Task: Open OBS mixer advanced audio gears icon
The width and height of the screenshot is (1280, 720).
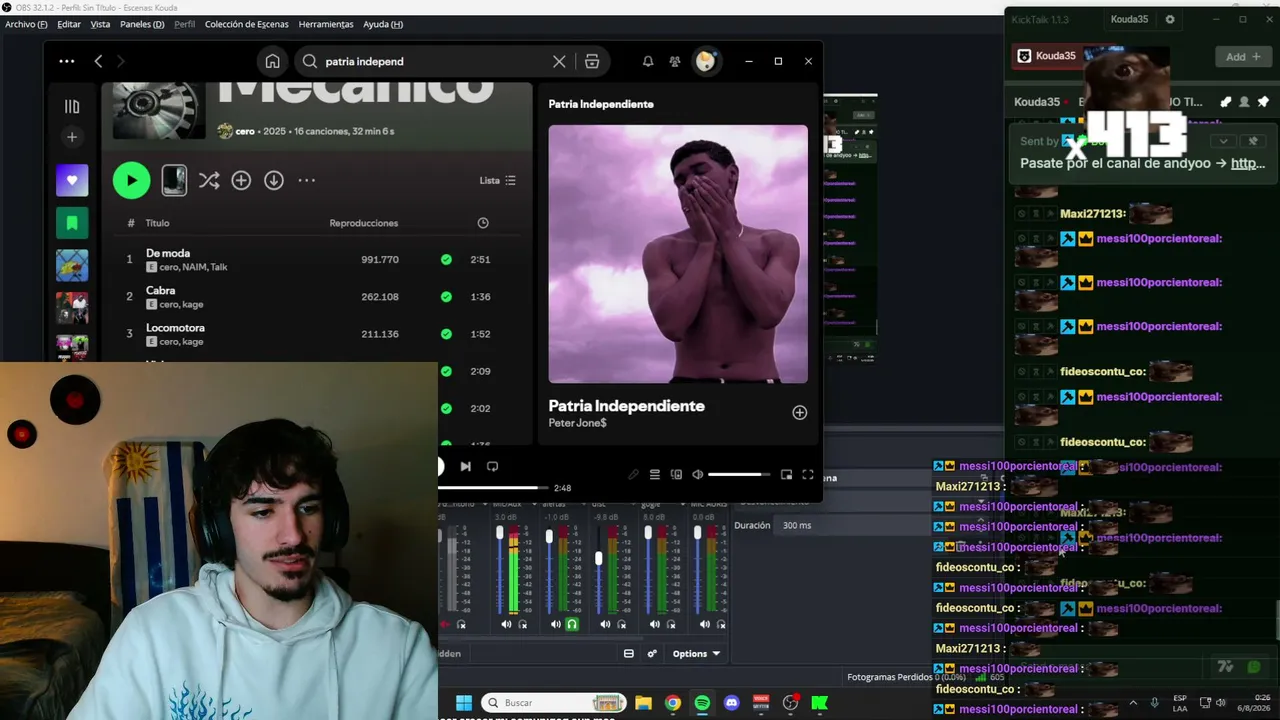Action: (652, 654)
